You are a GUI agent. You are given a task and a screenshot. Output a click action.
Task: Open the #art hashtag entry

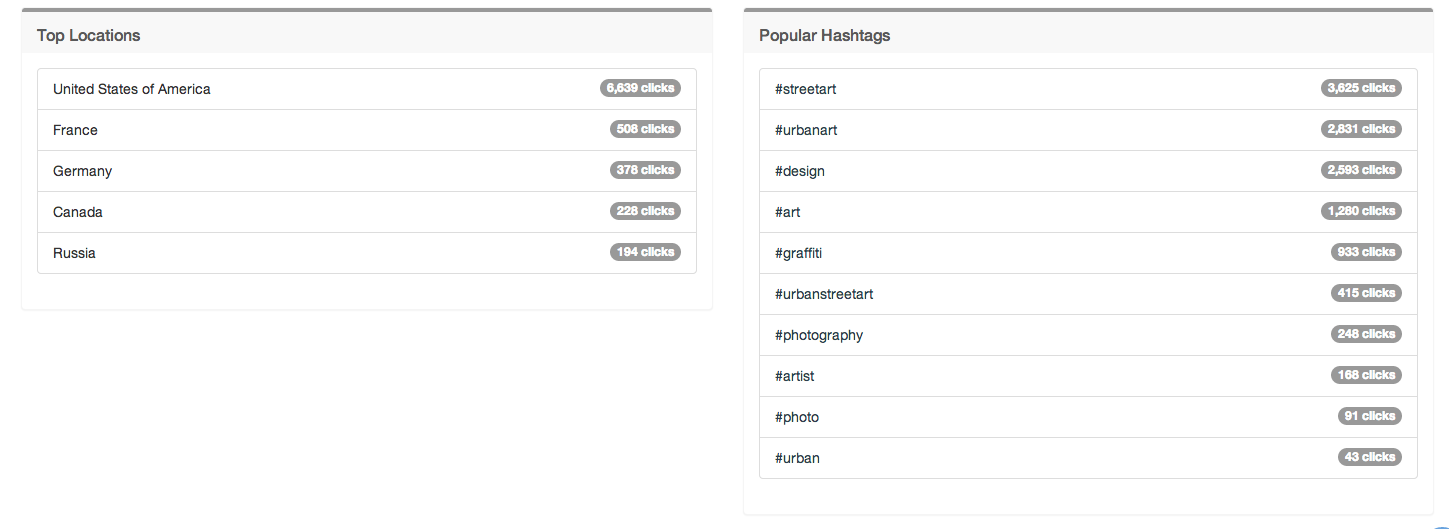(x=788, y=212)
